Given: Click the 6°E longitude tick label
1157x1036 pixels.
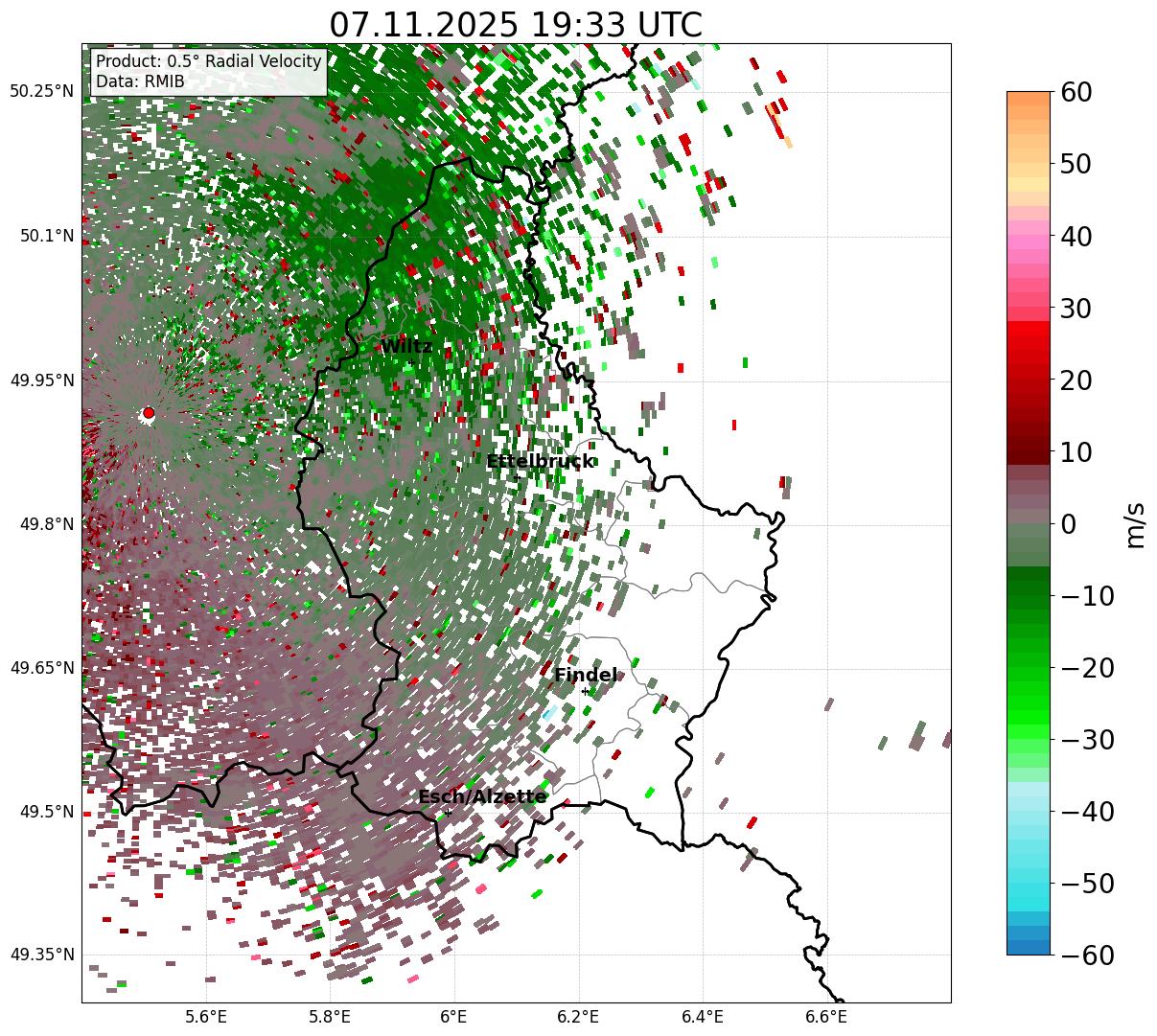Looking at the screenshot, I should pyautogui.click(x=453, y=1016).
